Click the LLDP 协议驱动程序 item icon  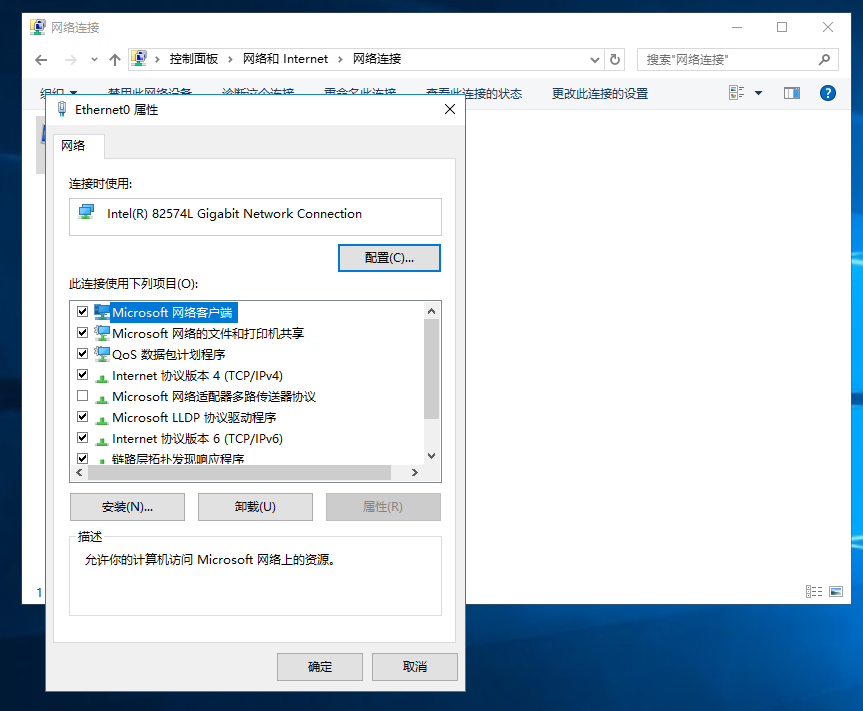(x=102, y=420)
